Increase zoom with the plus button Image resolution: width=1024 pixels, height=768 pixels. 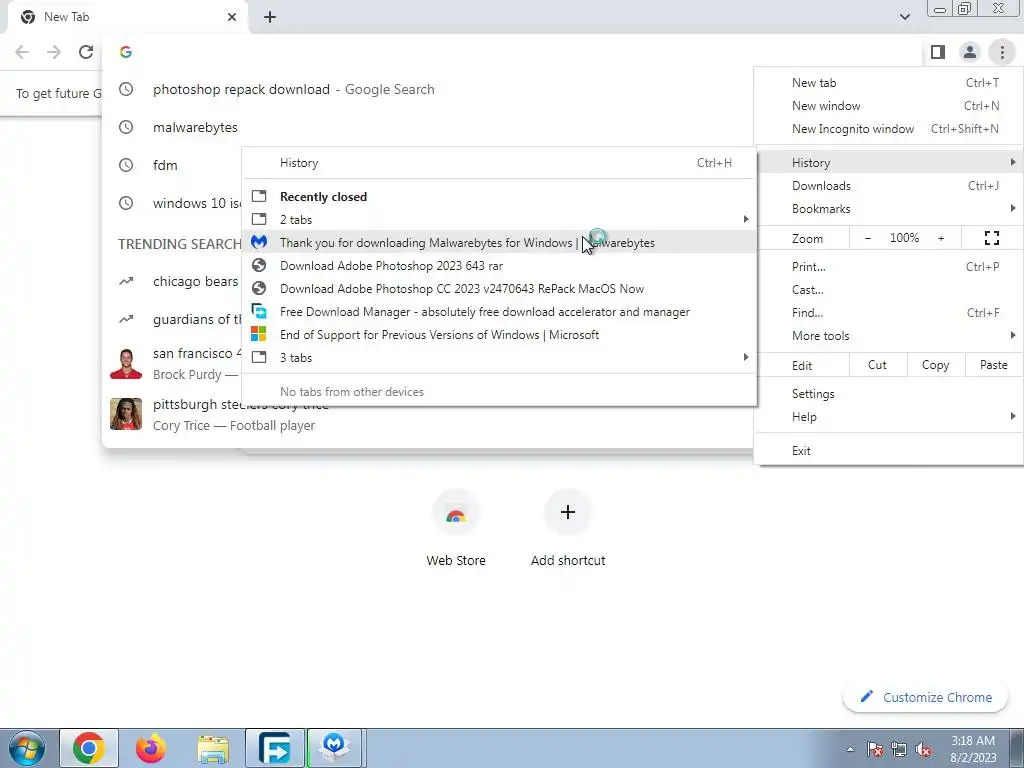pyautogui.click(x=941, y=238)
